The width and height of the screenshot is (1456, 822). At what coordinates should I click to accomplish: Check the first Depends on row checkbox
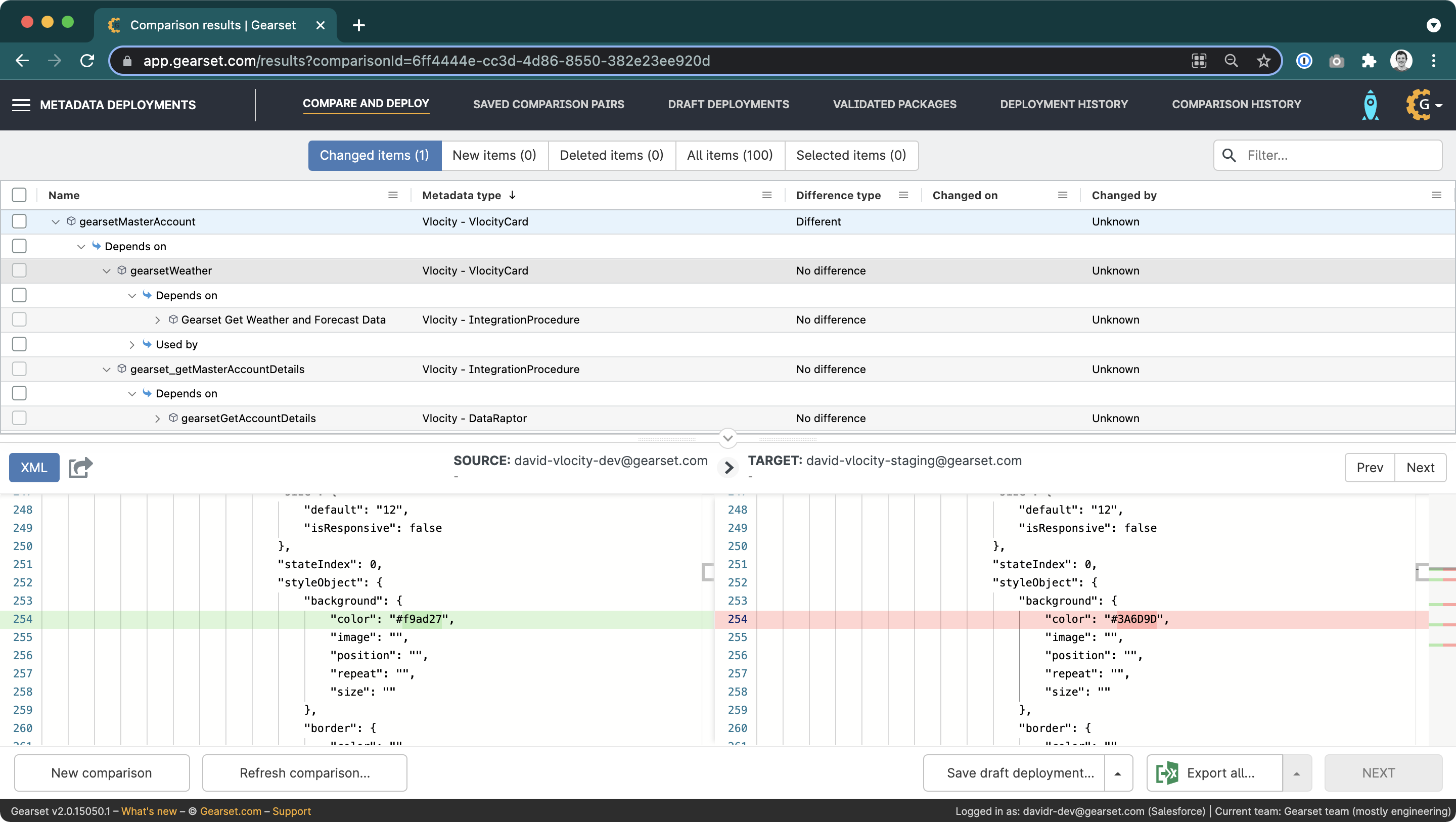click(x=19, y=247)
